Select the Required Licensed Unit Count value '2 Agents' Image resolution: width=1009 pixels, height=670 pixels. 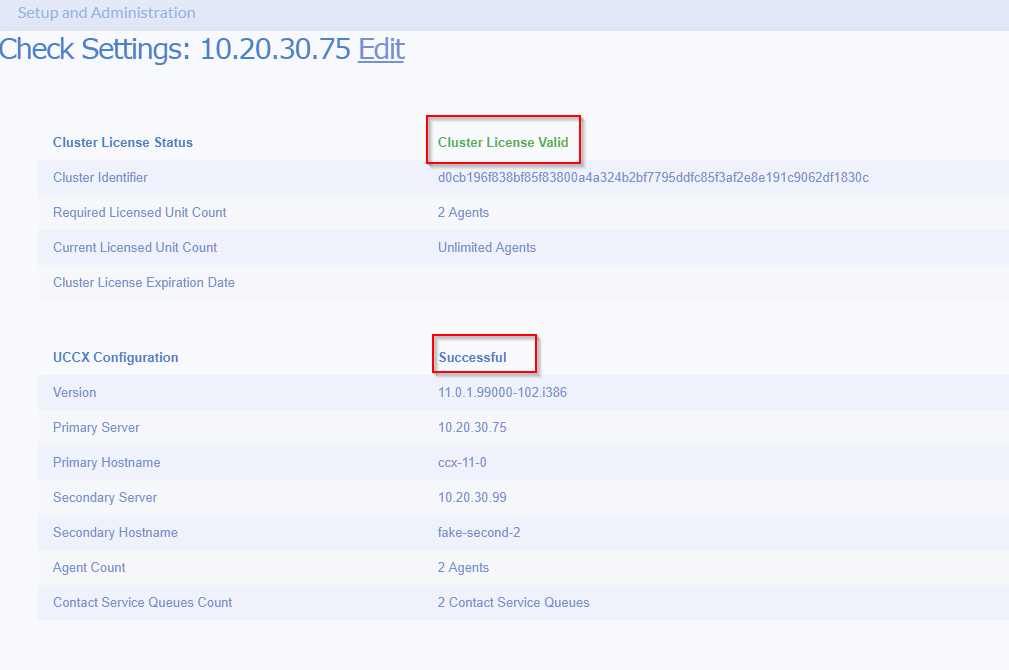(x=463, y=212)
